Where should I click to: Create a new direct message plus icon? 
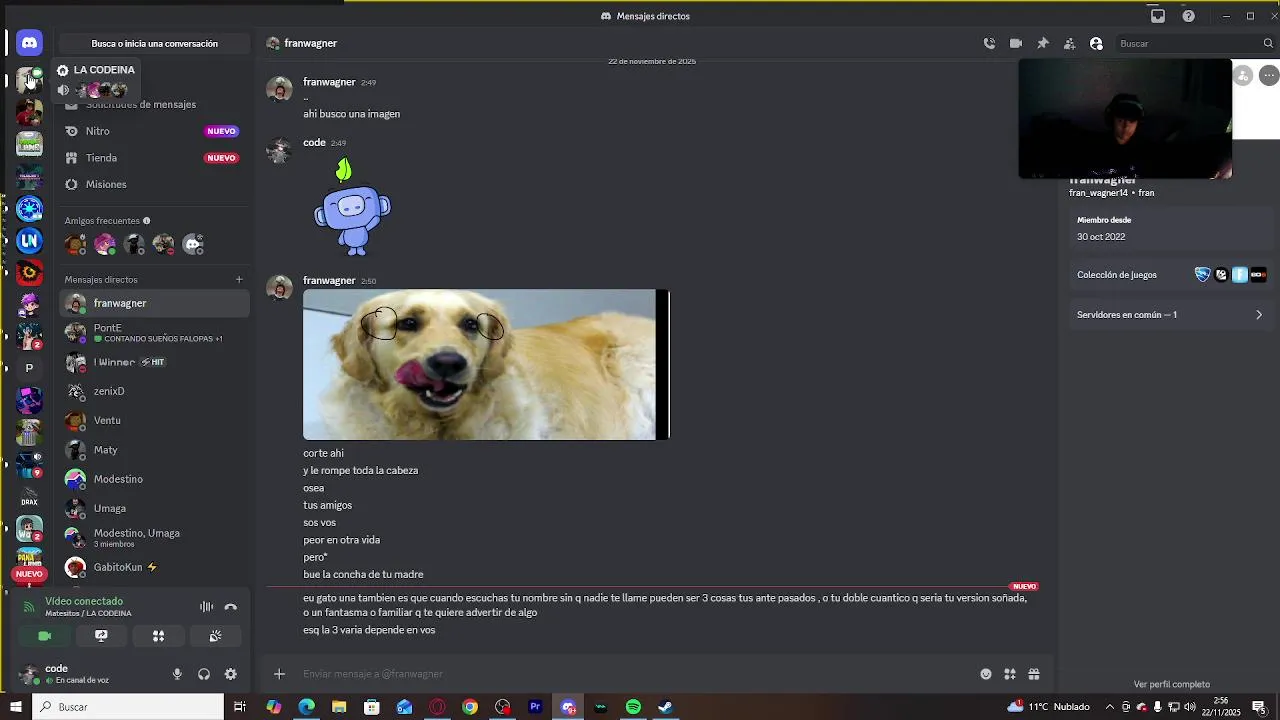coord(239,280)
